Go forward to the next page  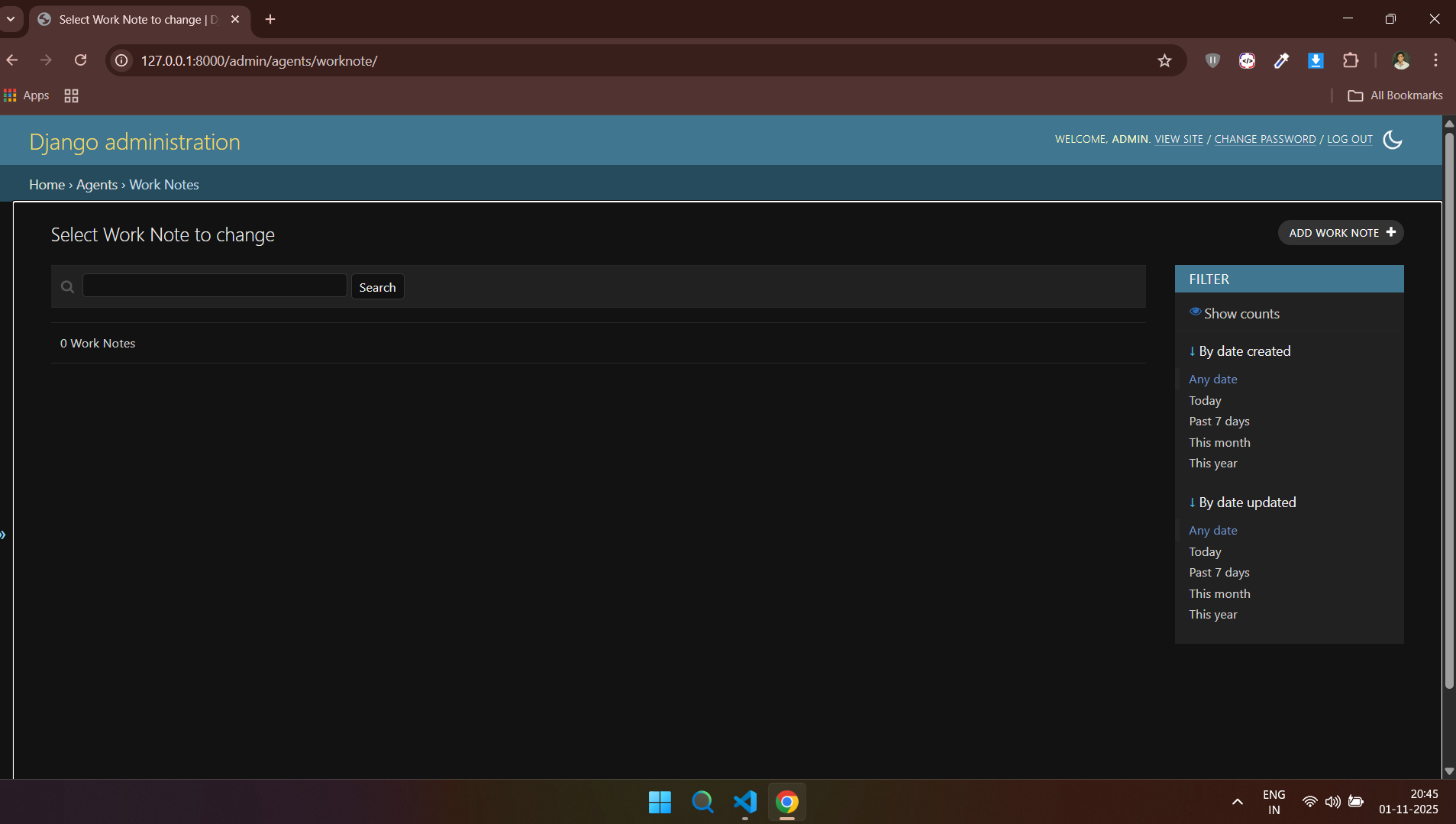pos(46,60)
